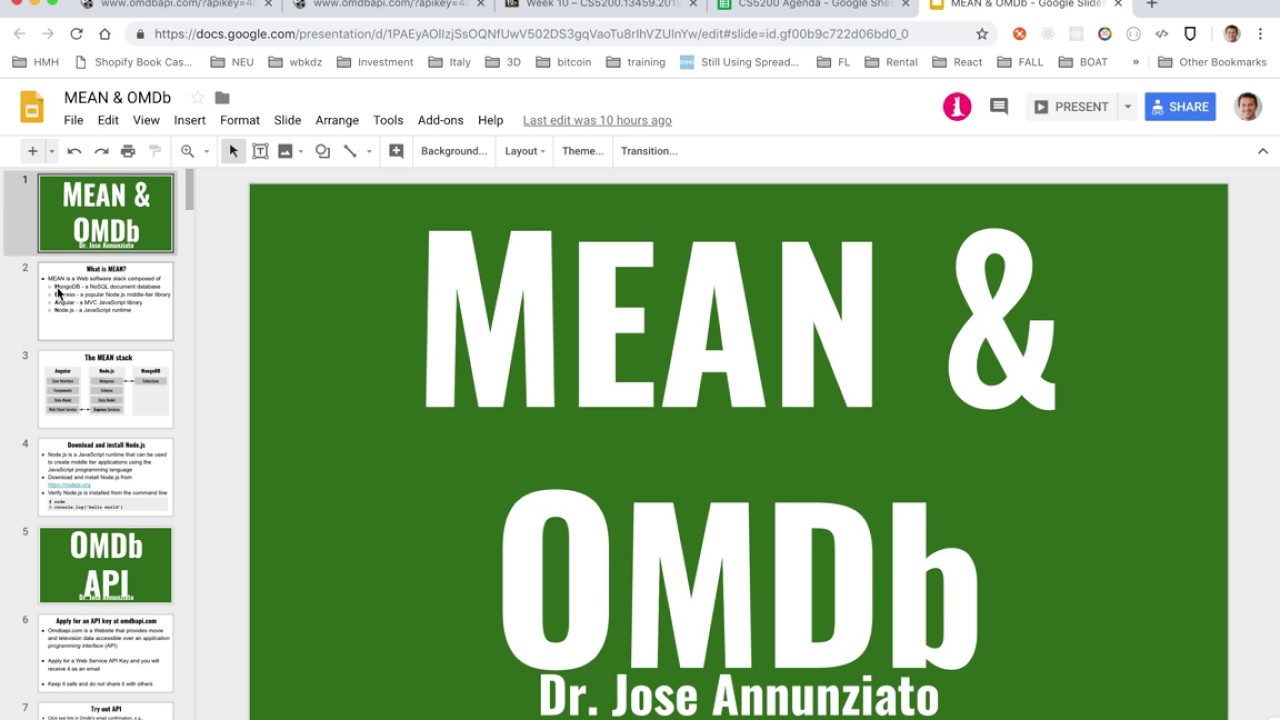
Task: Click the Print icon in toolbar
Action: [x=128, y=151]
